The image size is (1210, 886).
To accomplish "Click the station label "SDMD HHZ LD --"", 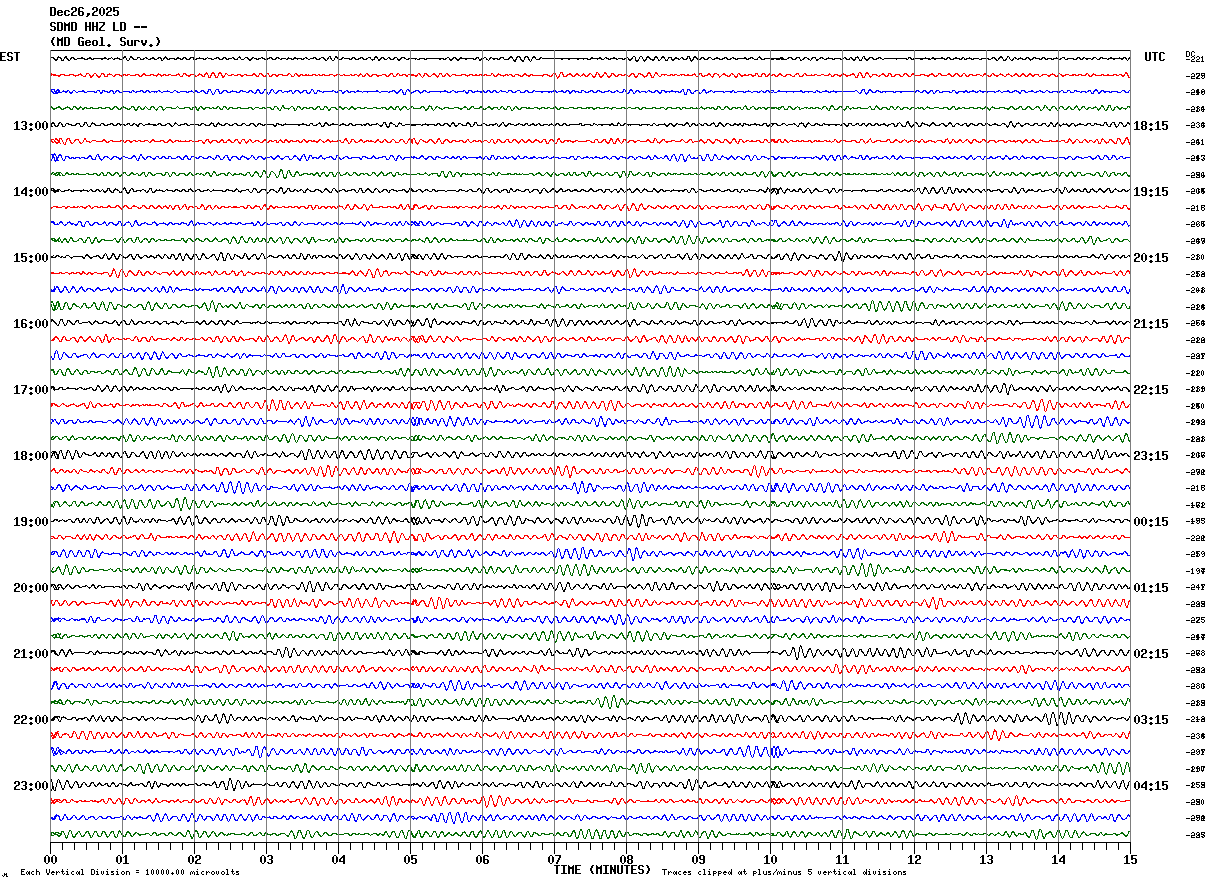I will point(99,27).
